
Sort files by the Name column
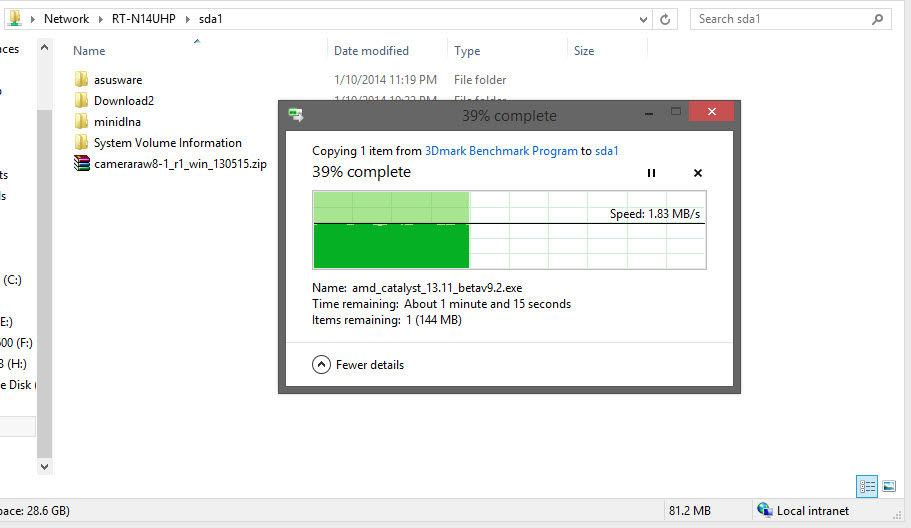[x=89, y=51]
